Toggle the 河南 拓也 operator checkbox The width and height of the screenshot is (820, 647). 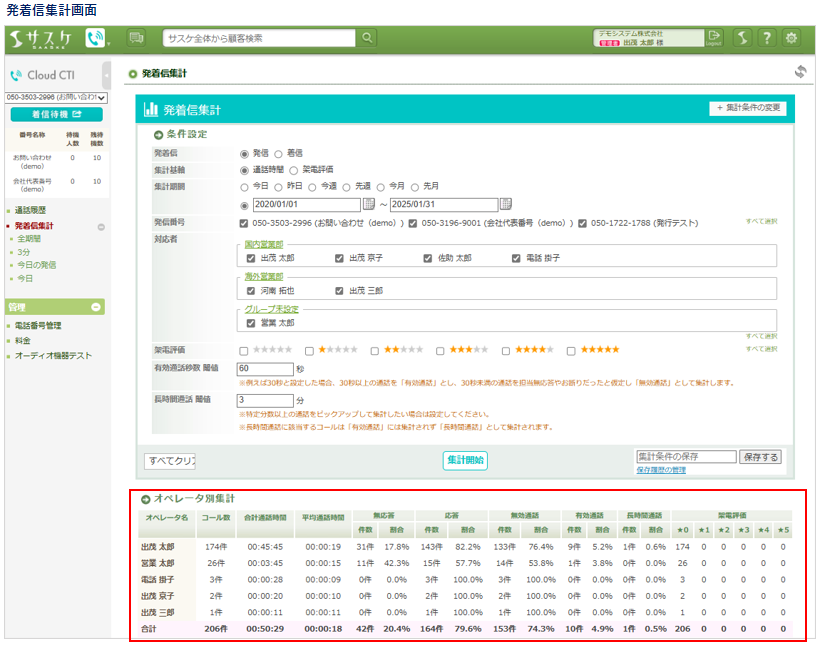click(250, 291)
